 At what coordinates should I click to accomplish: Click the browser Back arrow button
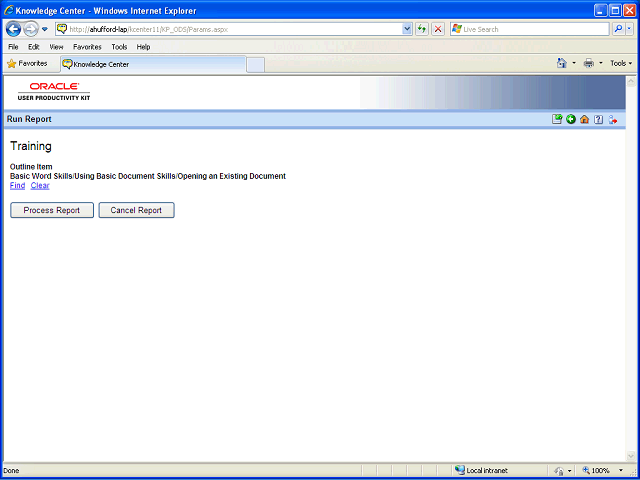[x=13, y=29]
